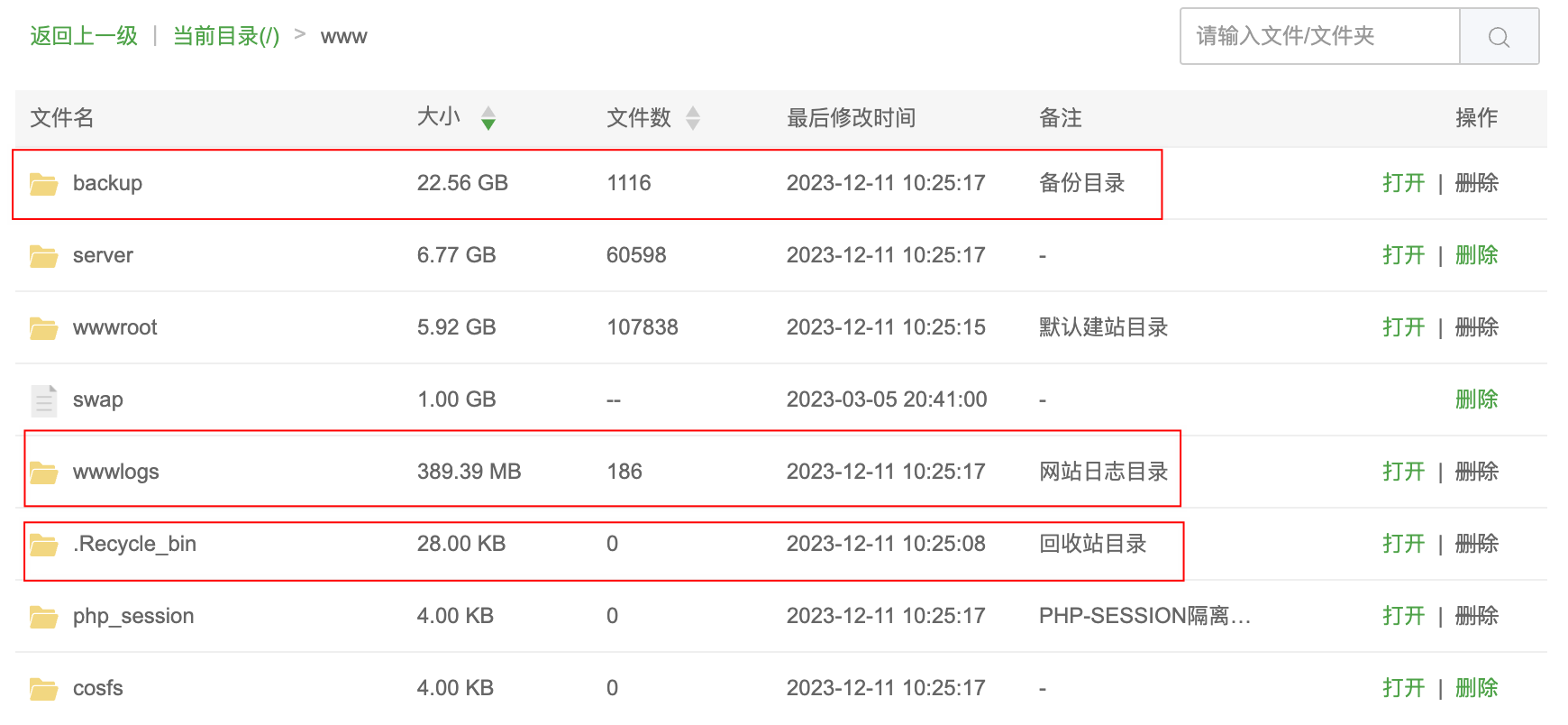Sort by size using 大小 arrows
This screenshot has height=725, width=1568.
(488, 118)
